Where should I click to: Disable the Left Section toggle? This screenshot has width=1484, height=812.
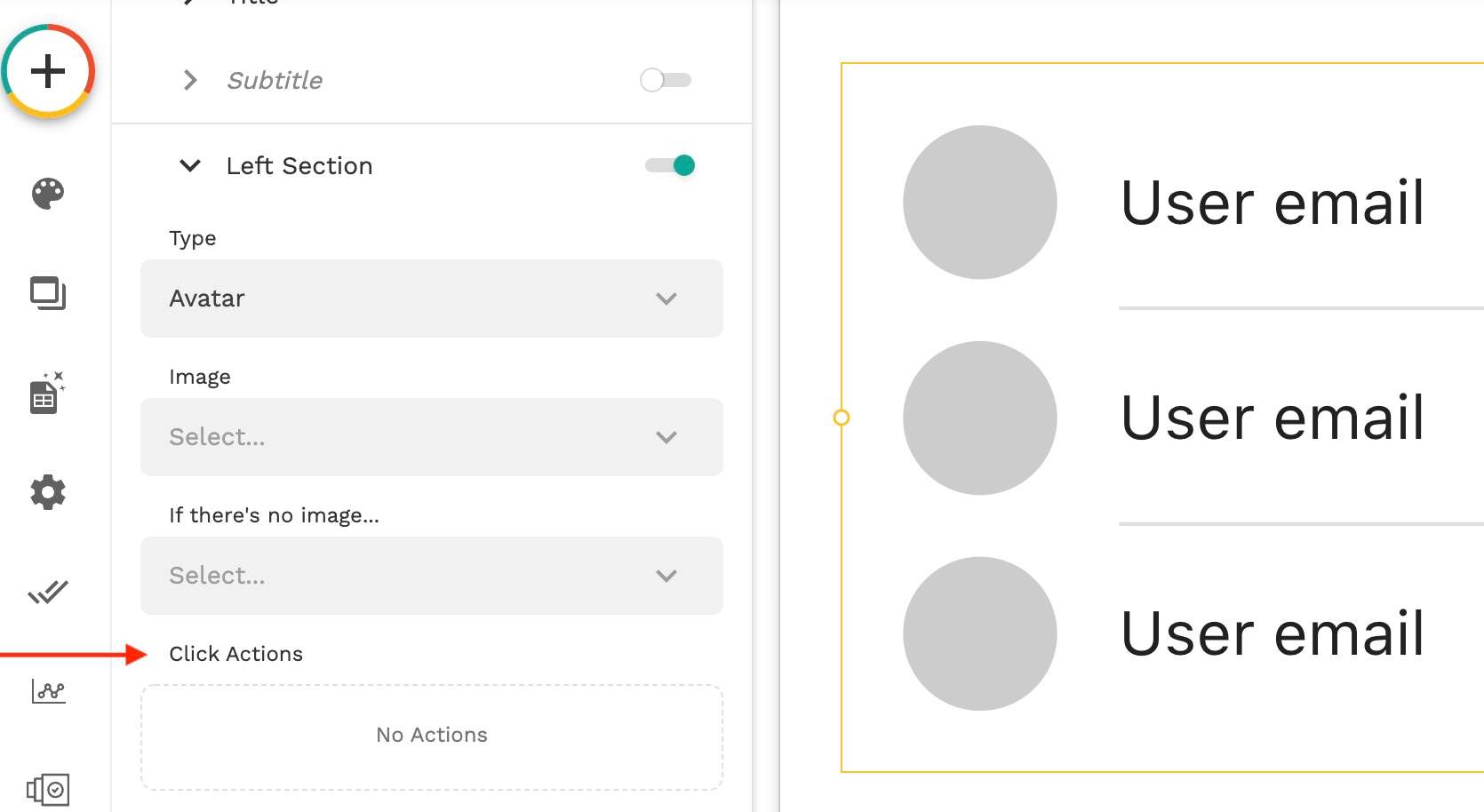pyautogui.click(x=670, y=165)
